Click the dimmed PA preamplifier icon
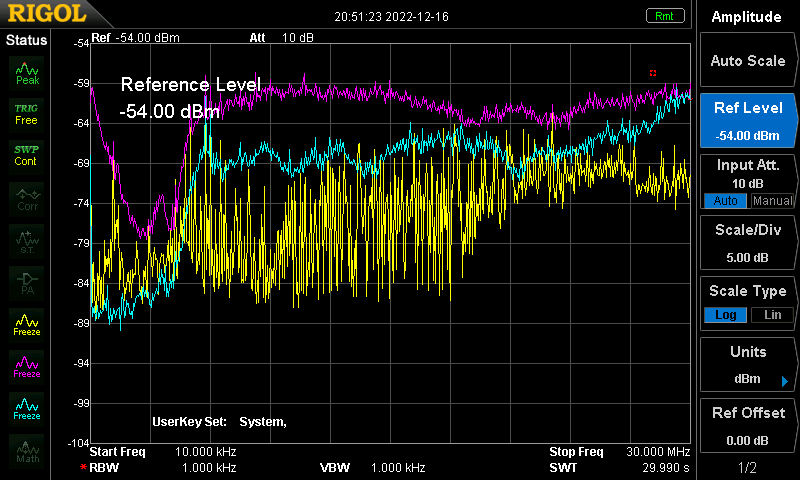The image size is (800, 480). (27, 284)
